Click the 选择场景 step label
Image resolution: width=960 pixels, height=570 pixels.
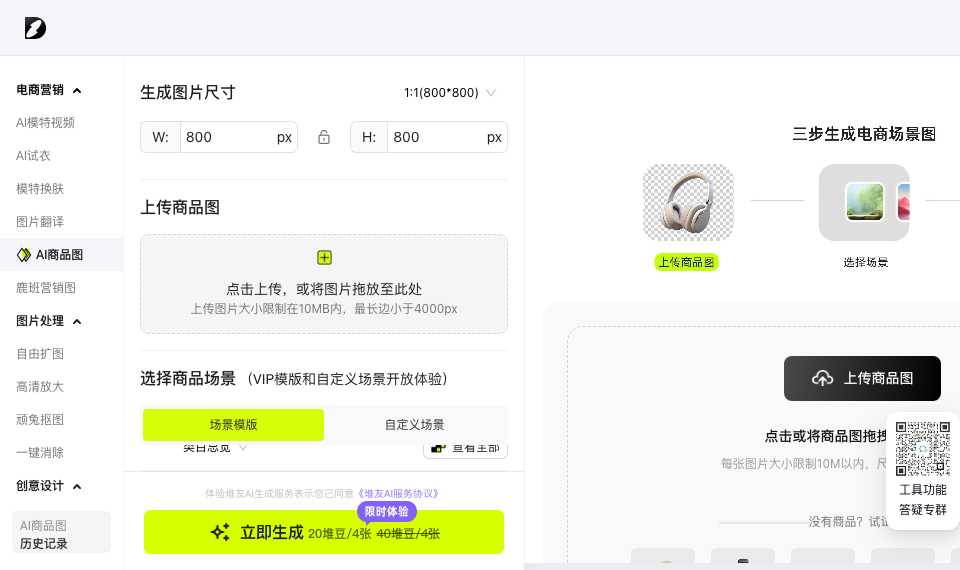click(x=865, y=263)
